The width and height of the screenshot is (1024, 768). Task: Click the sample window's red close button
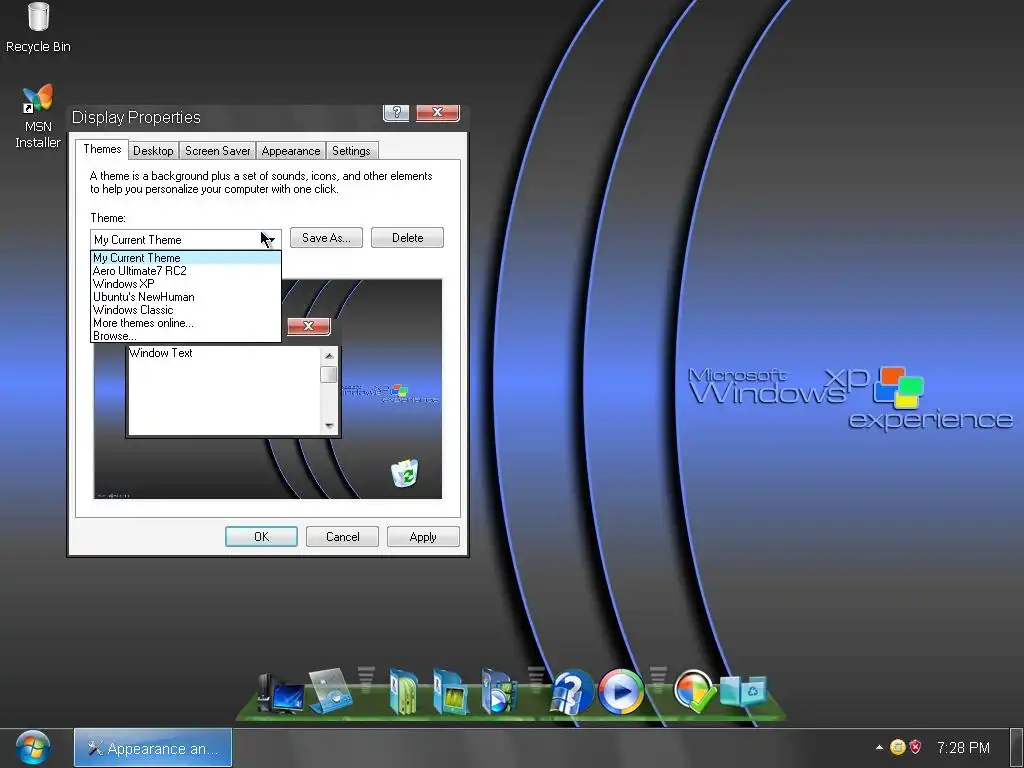tap(308, 326)
